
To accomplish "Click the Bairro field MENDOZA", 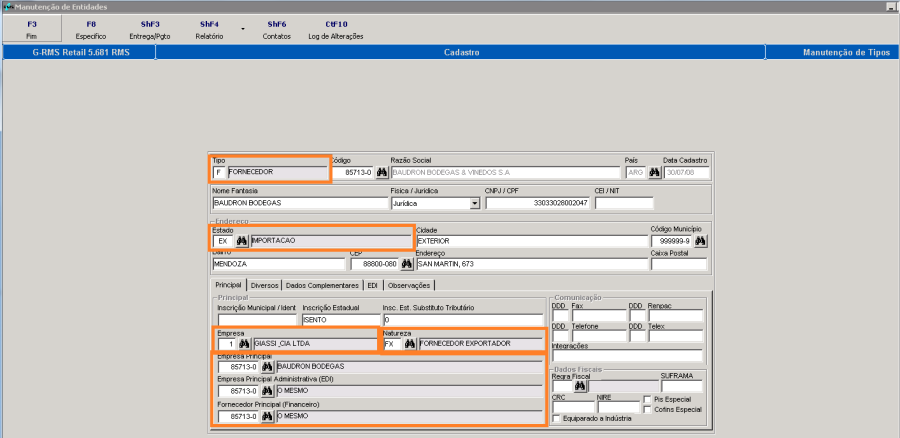I will pyautogui.click(x=278, y=264).
